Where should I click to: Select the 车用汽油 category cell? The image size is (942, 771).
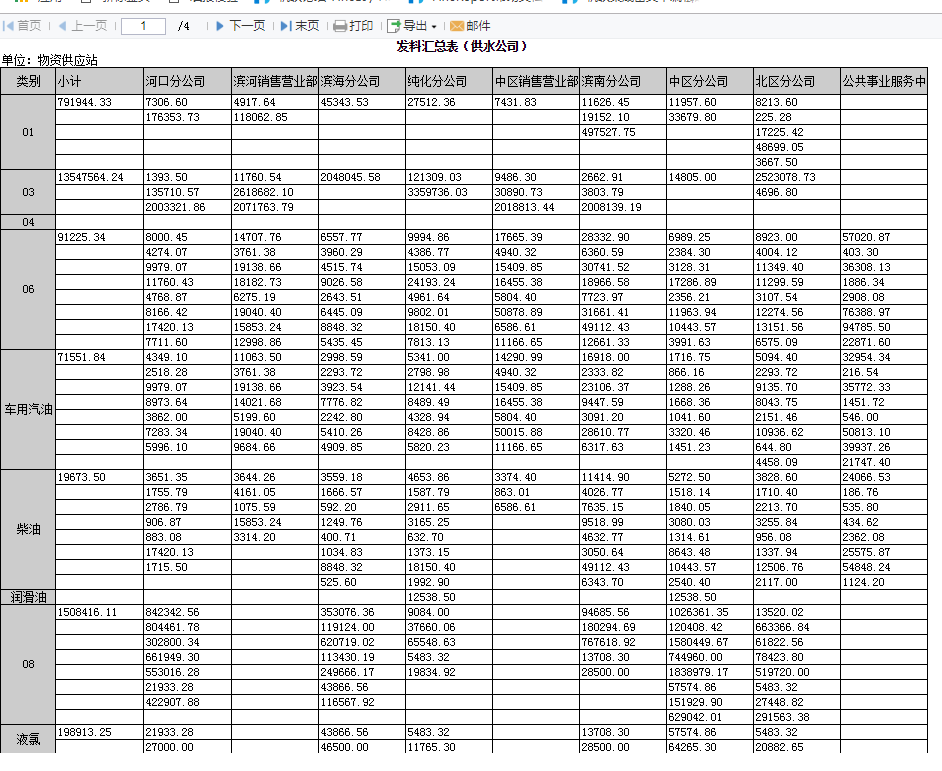(x=28, y=410)
